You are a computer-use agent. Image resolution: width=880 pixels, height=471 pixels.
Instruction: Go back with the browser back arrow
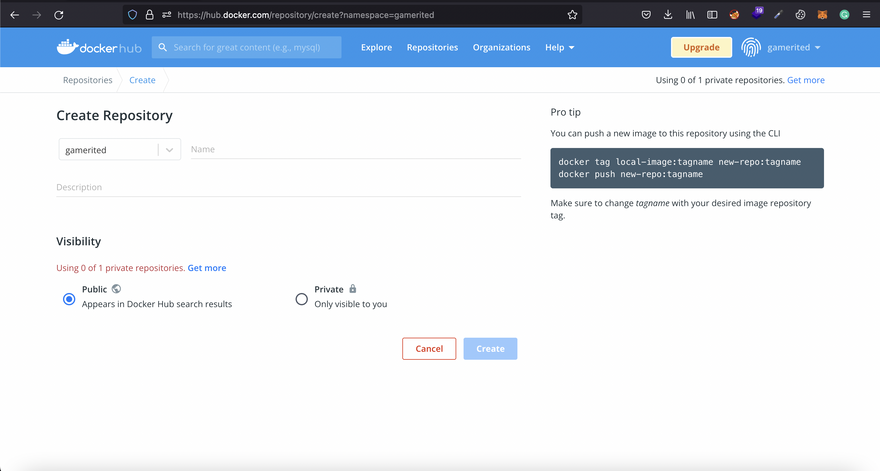coord(14,15)
